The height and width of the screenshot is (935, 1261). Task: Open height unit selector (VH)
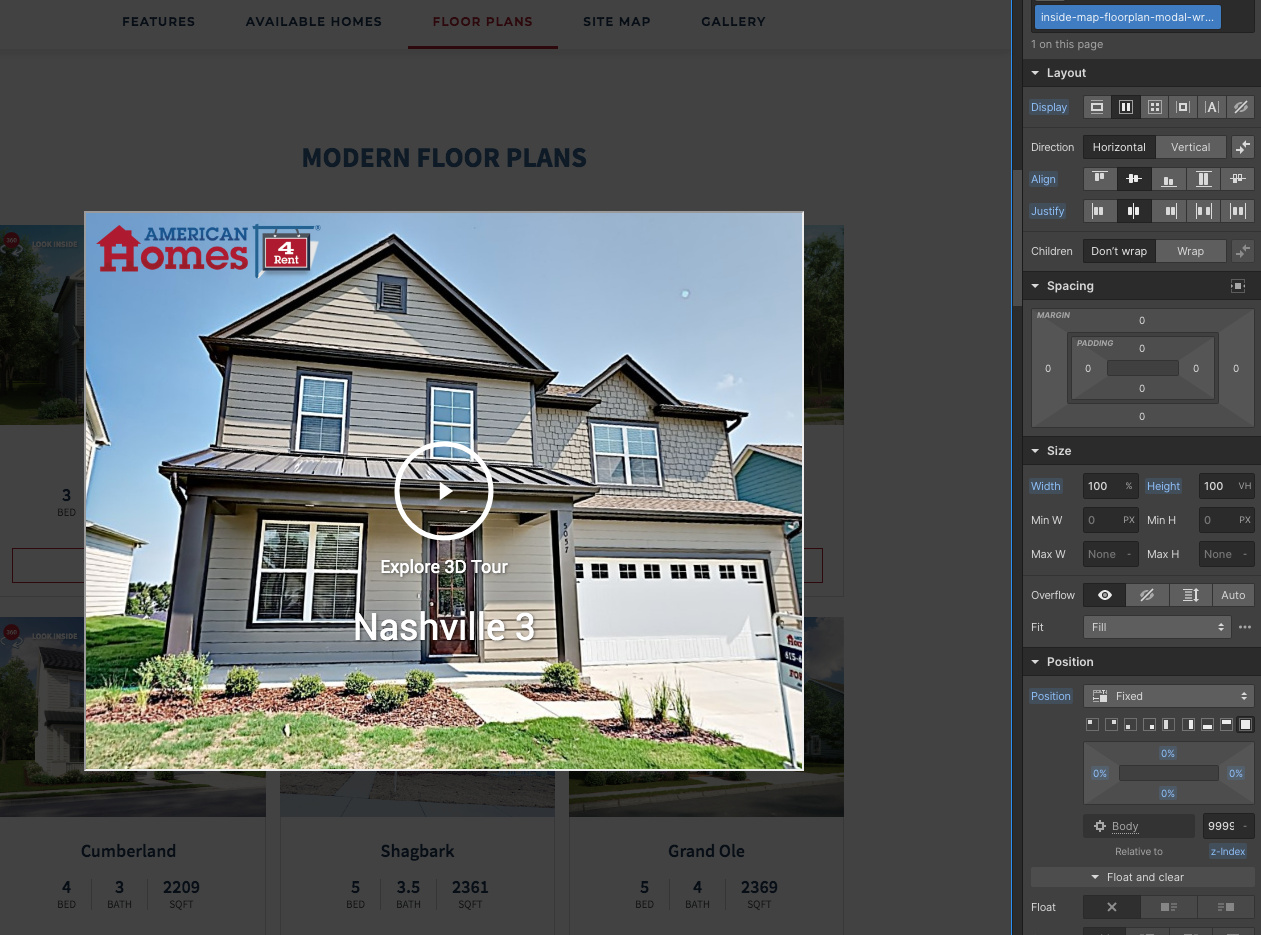[1245, 486]
